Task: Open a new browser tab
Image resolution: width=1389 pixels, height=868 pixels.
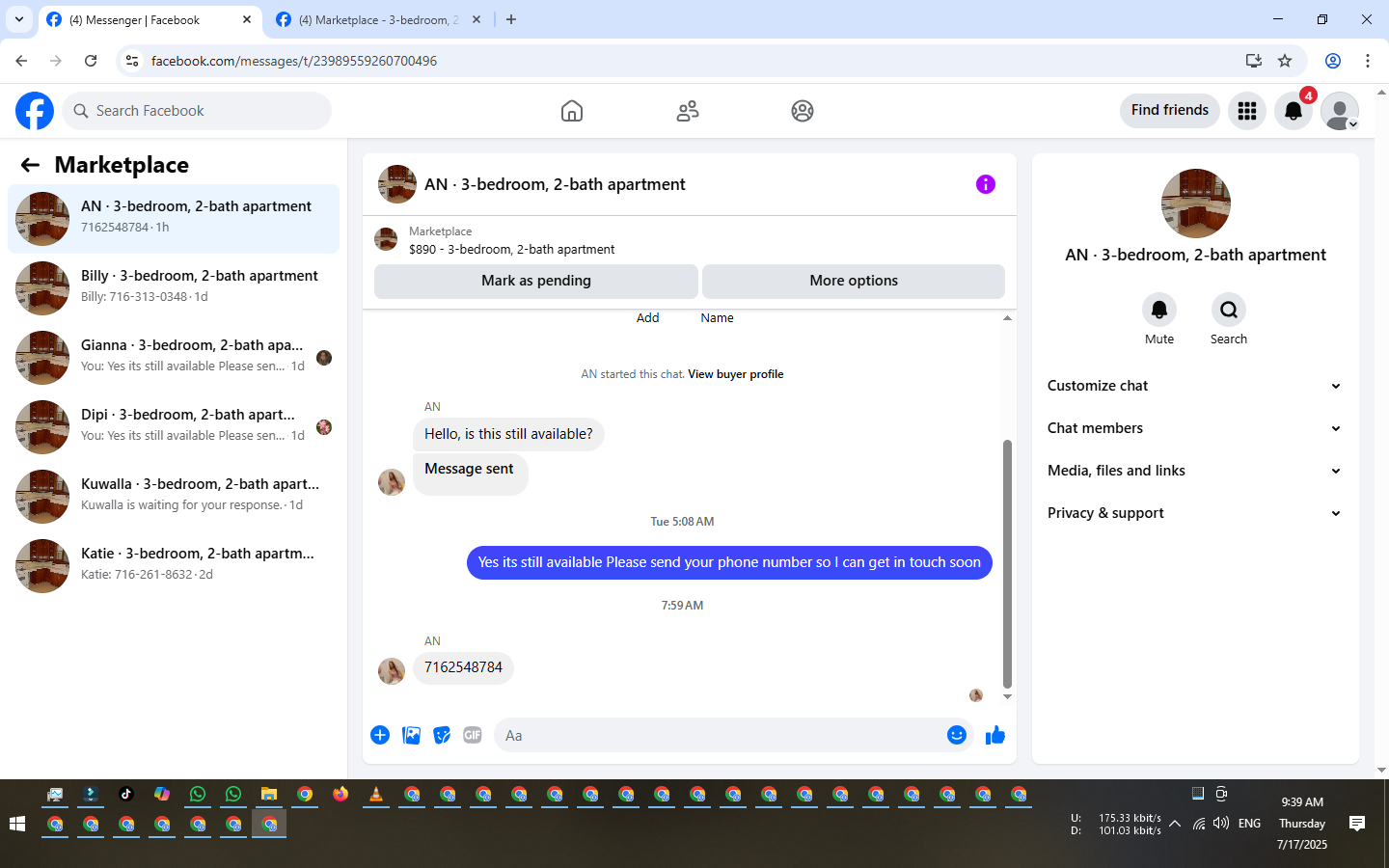Action: point(511,19)
